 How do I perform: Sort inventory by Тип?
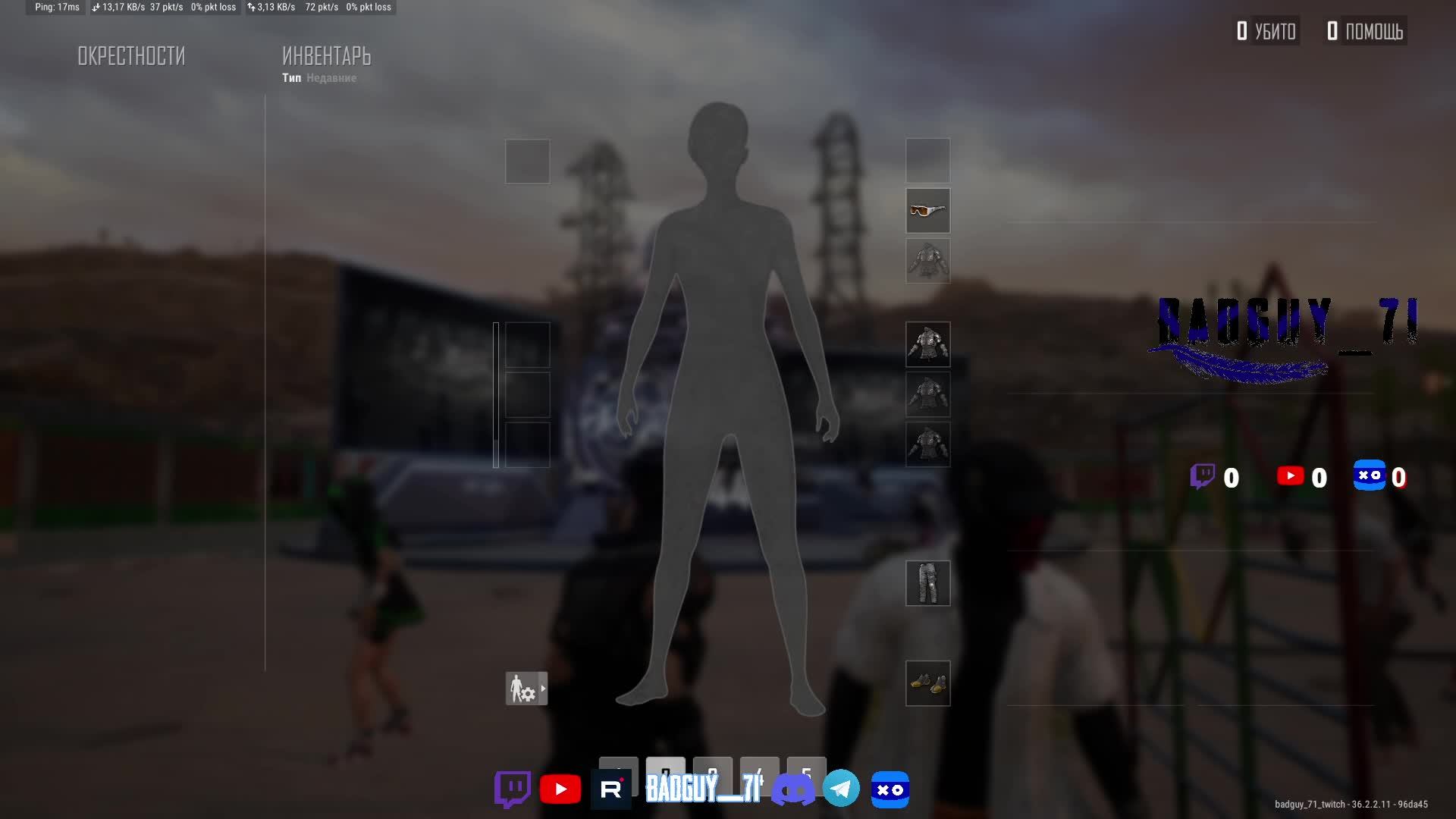coord(291,78)
